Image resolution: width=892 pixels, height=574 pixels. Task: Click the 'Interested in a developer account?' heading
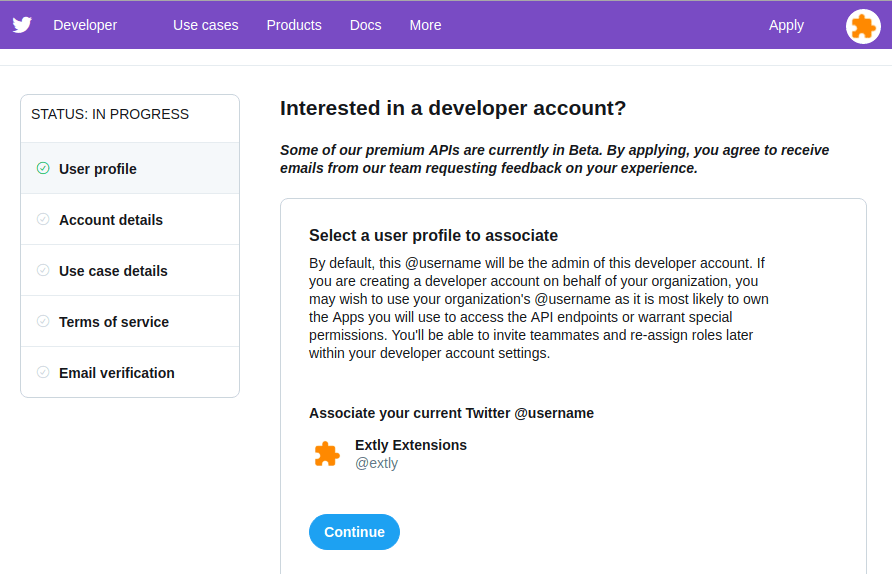453,108
